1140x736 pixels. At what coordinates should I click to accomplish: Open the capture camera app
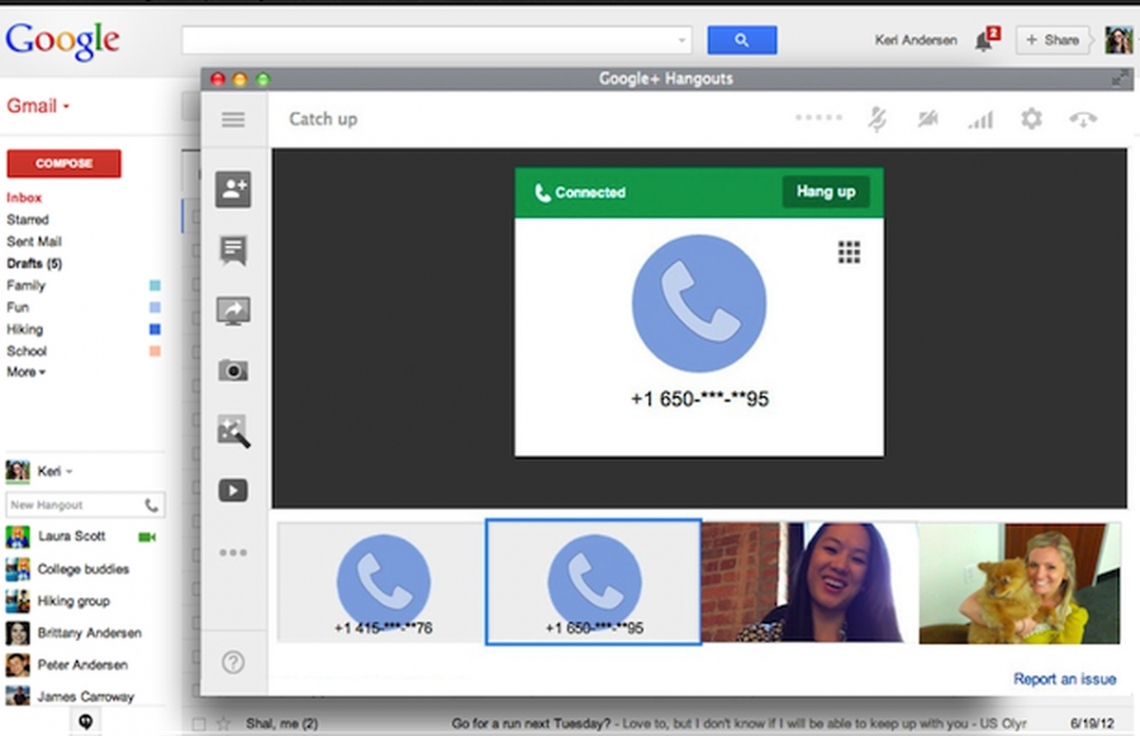pyautogui.click(x=233, y=370)
